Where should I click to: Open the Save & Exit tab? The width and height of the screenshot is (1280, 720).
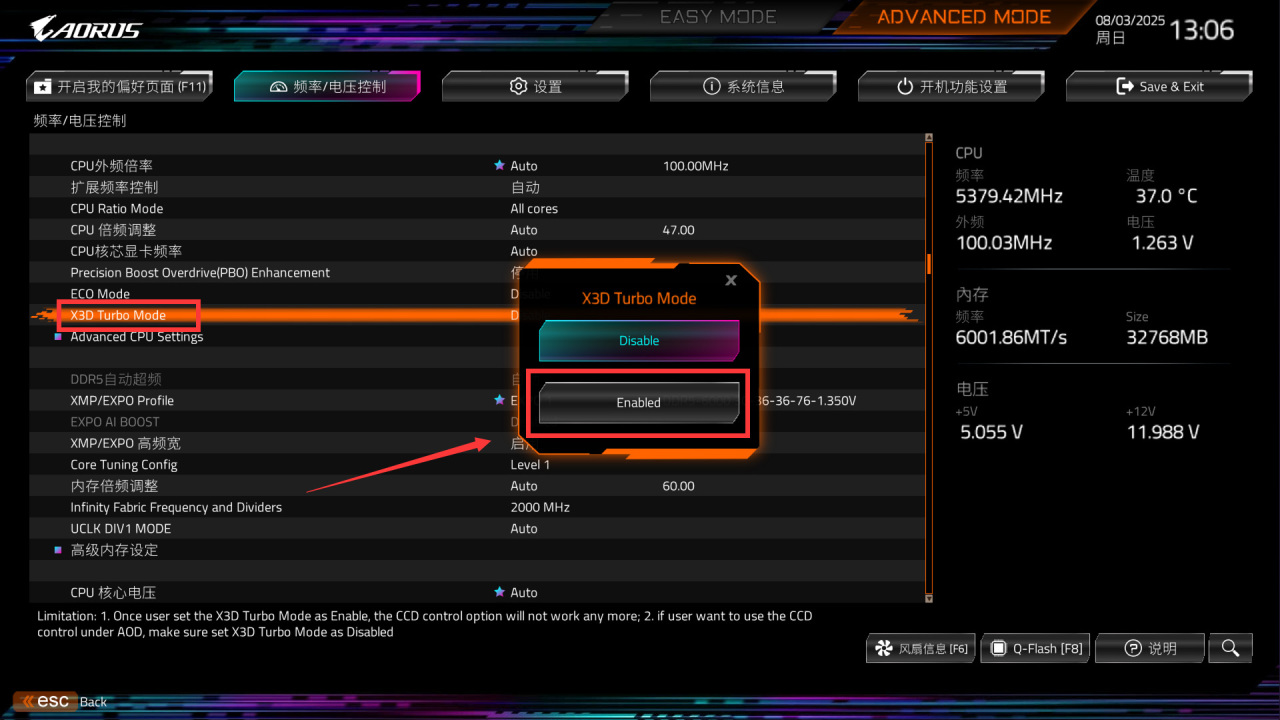point(1159,87)
